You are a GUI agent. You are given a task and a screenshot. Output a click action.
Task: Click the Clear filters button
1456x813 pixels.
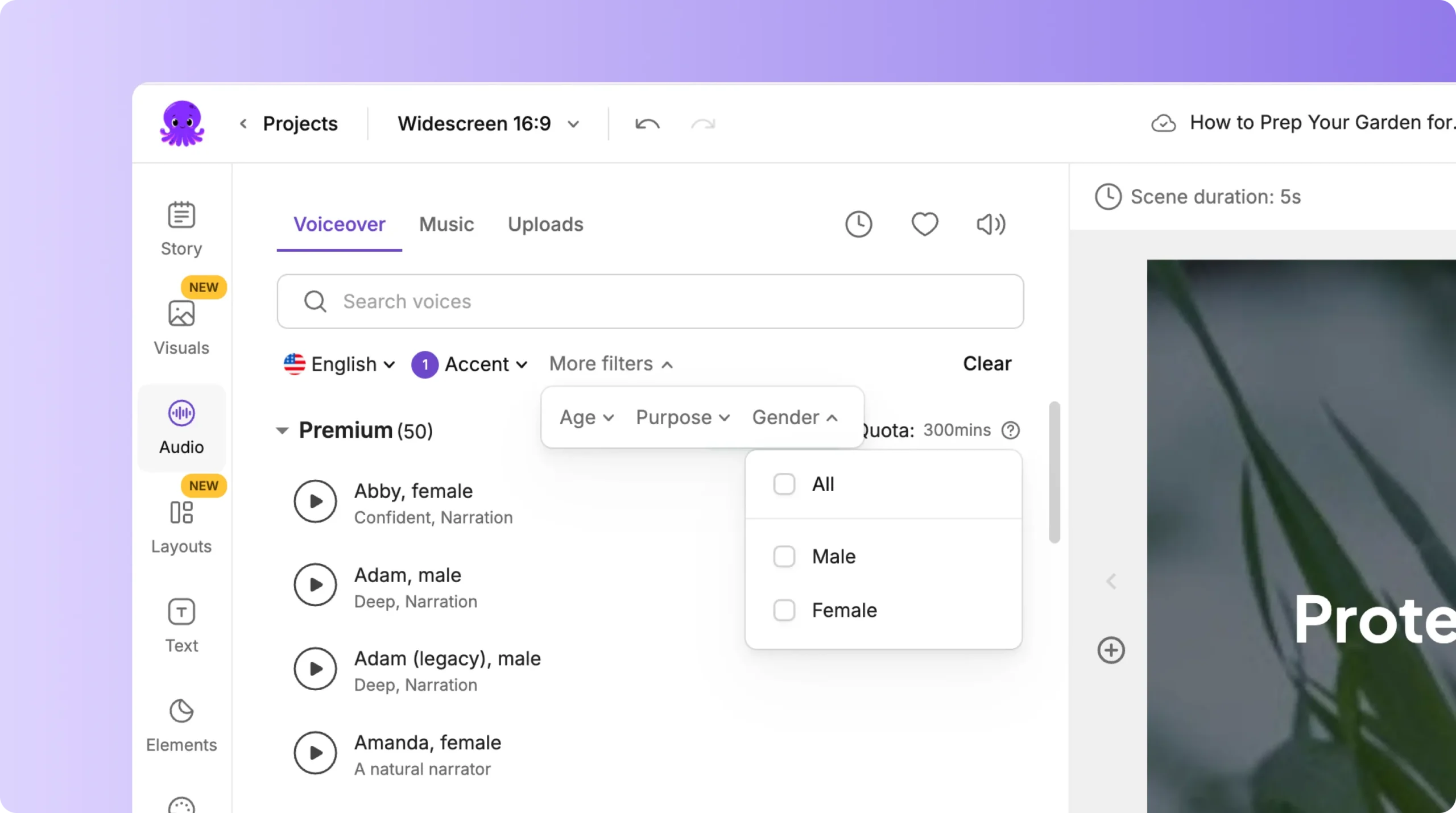coord(987,363)
